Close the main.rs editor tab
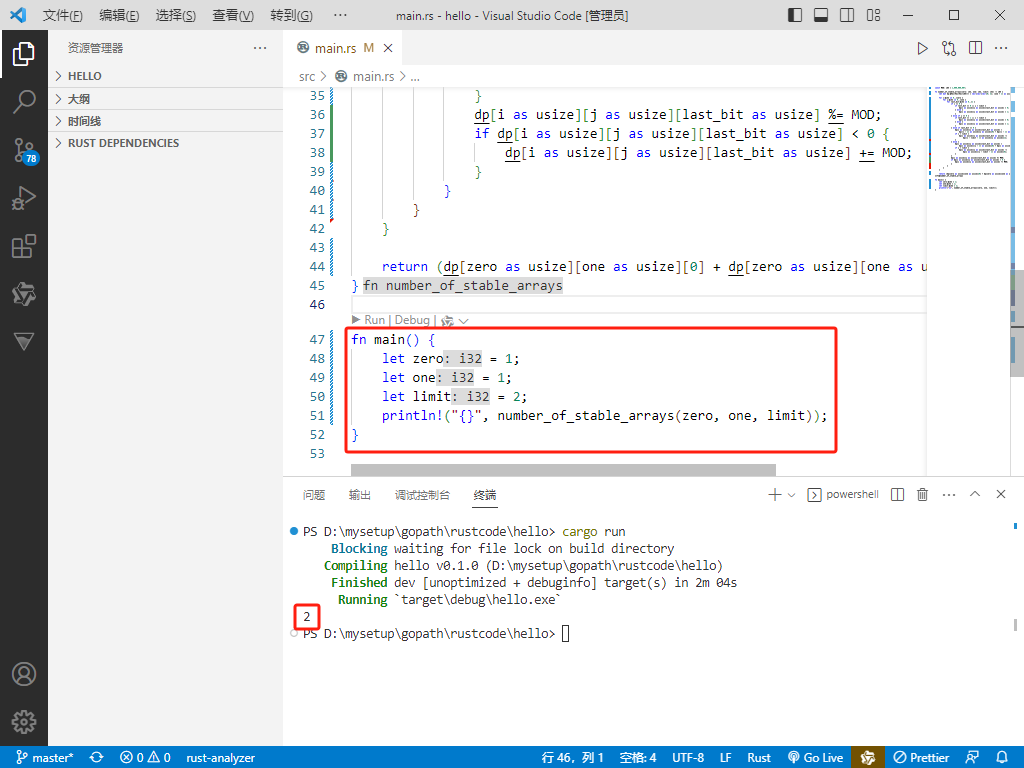The width and height of the screenshot is (1024, 768). coord(388,48)
